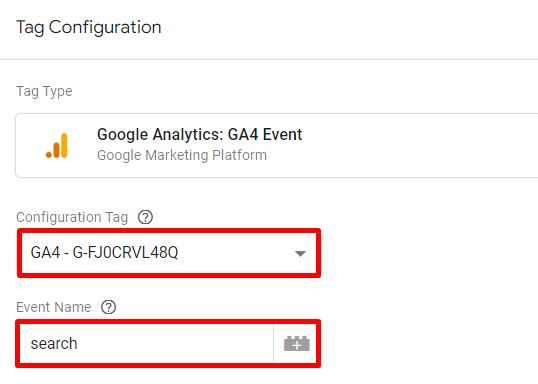This screenshot has width=538, height=384.
Task: Click the Google Analytics bar chart icon
Action: (x=57, y=146)
